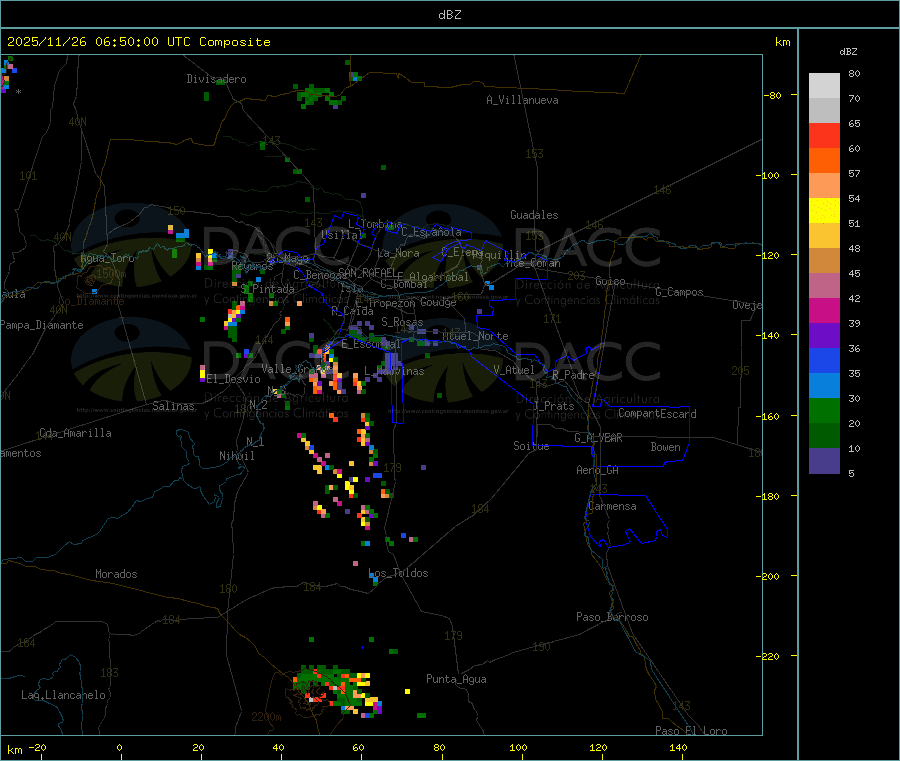Click the 'C_Española' label
Viewport: 900px width, 761px height.
click(432, 232)
